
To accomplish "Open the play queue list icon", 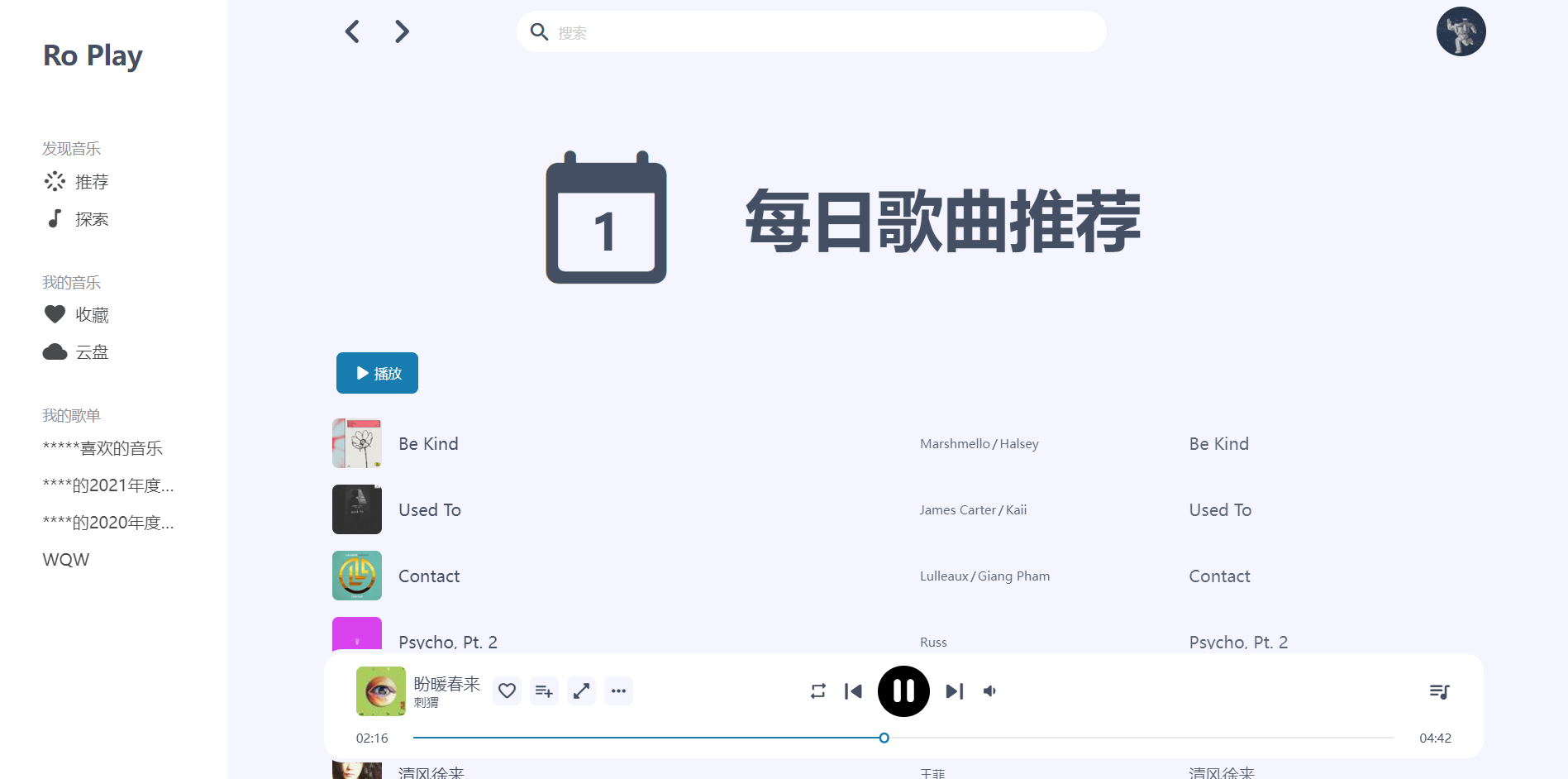I will (x=1440, y=691).
